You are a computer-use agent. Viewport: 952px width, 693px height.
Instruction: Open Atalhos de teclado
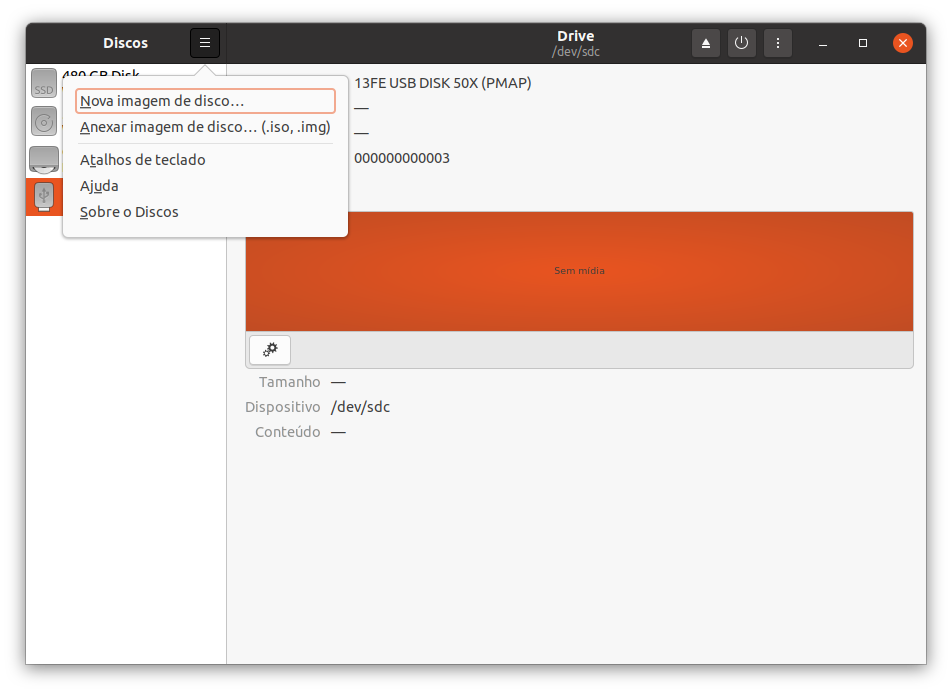point(205,160)
